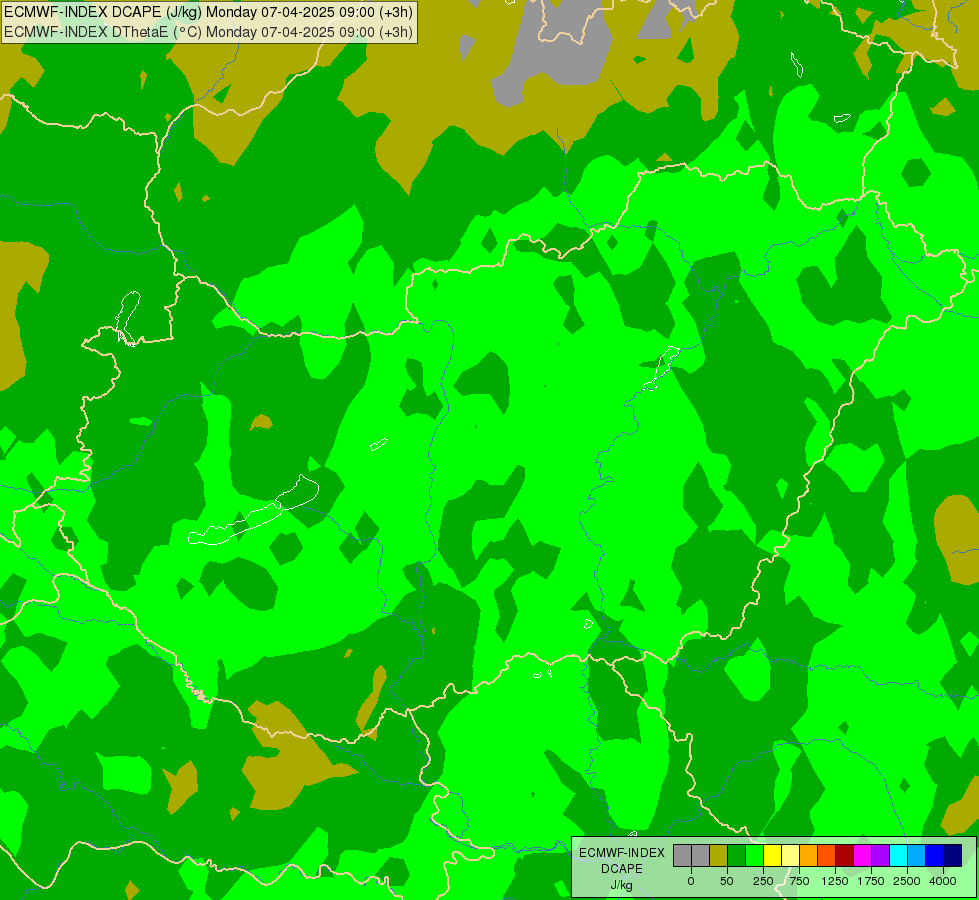Click the legend value label 250

click(x=763, y=881)
